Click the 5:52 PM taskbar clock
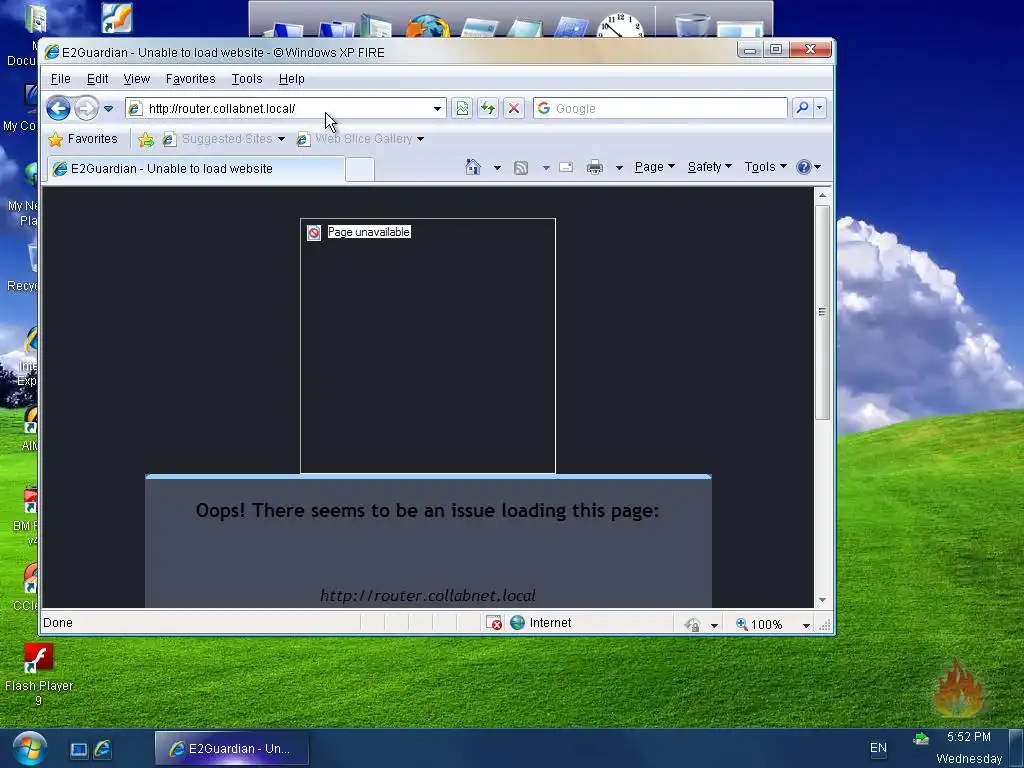Screen dimensions: 1024x768 968,737
